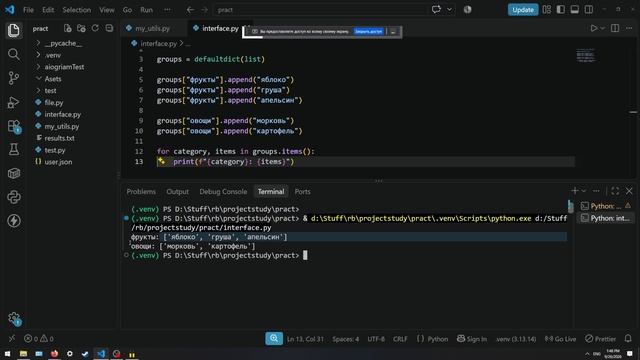Run the Python file with play icon
This screenshot has width=640, height=360.
[593, 28]
